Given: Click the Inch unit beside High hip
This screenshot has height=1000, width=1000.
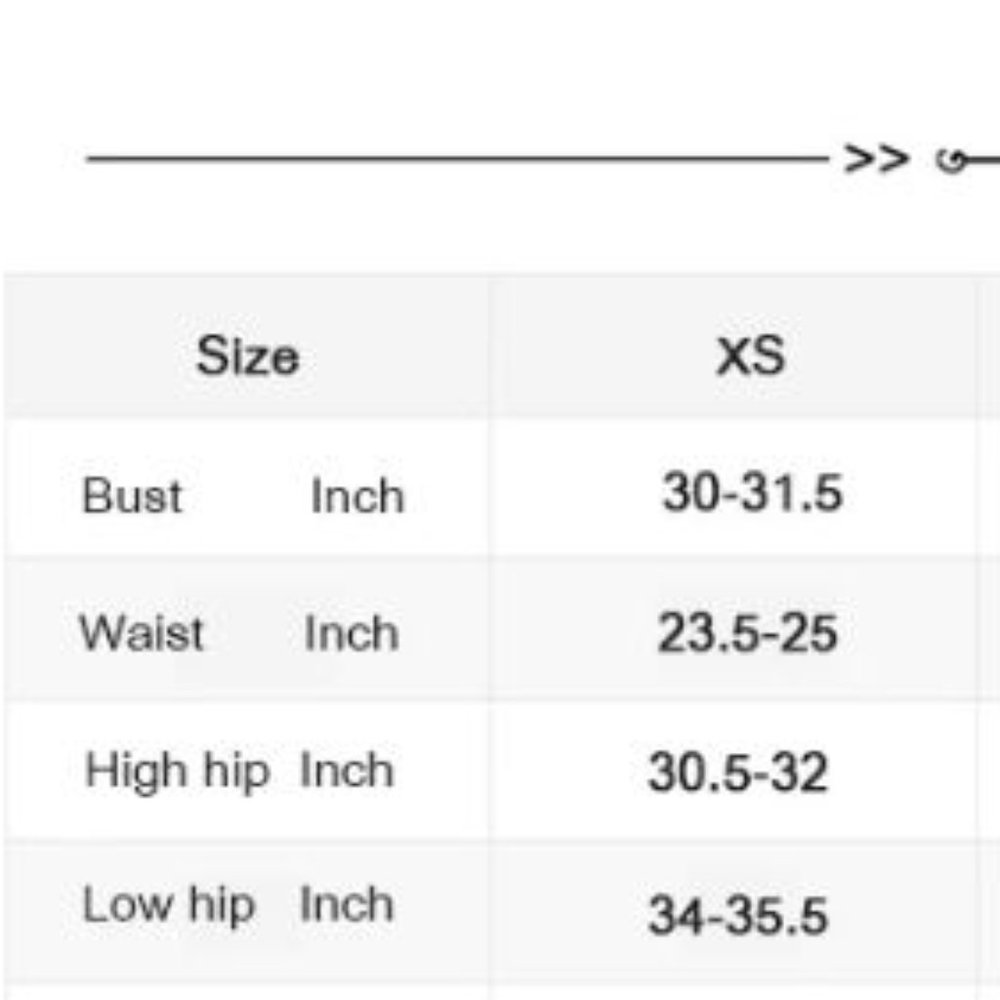Looking at the screenshot, I should (x=347, y=771).
